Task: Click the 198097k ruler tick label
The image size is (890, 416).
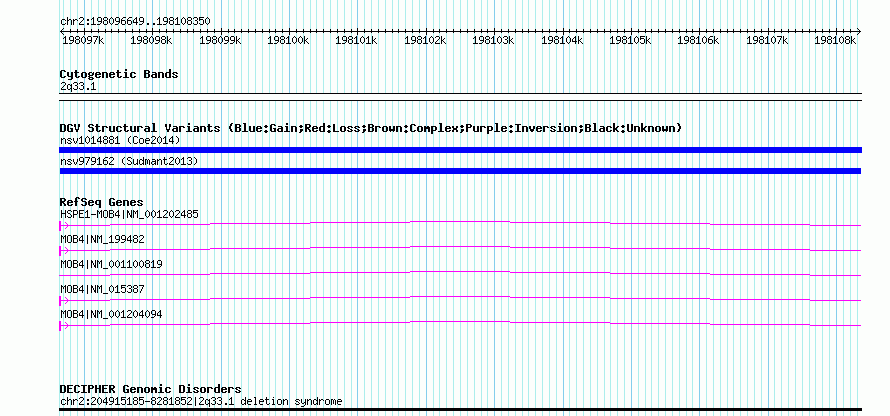Action: [83, 40]
